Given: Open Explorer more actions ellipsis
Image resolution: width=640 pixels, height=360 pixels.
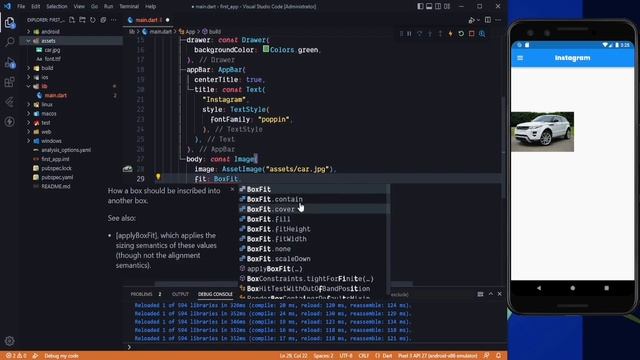Looking at the screenshot, I should click(113, 20).
